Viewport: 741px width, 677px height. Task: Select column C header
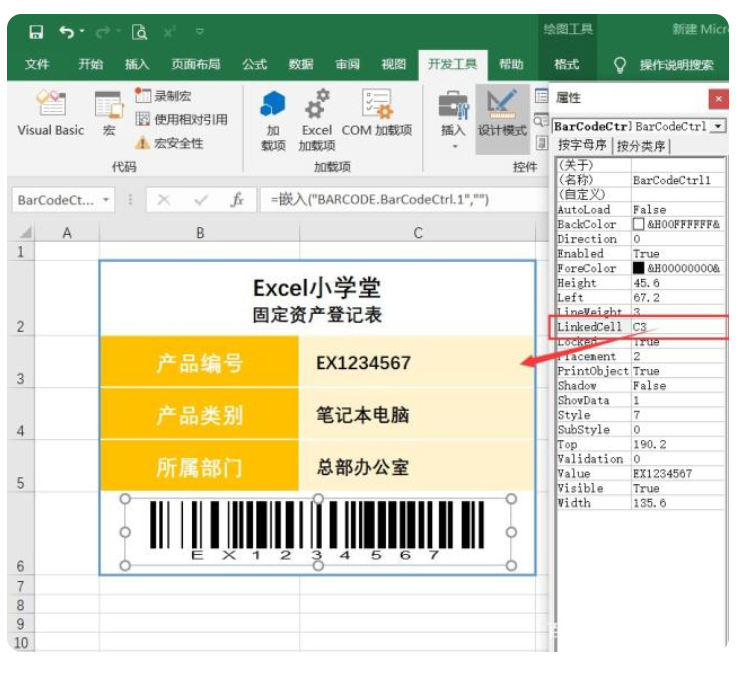(x=418, y=233)
